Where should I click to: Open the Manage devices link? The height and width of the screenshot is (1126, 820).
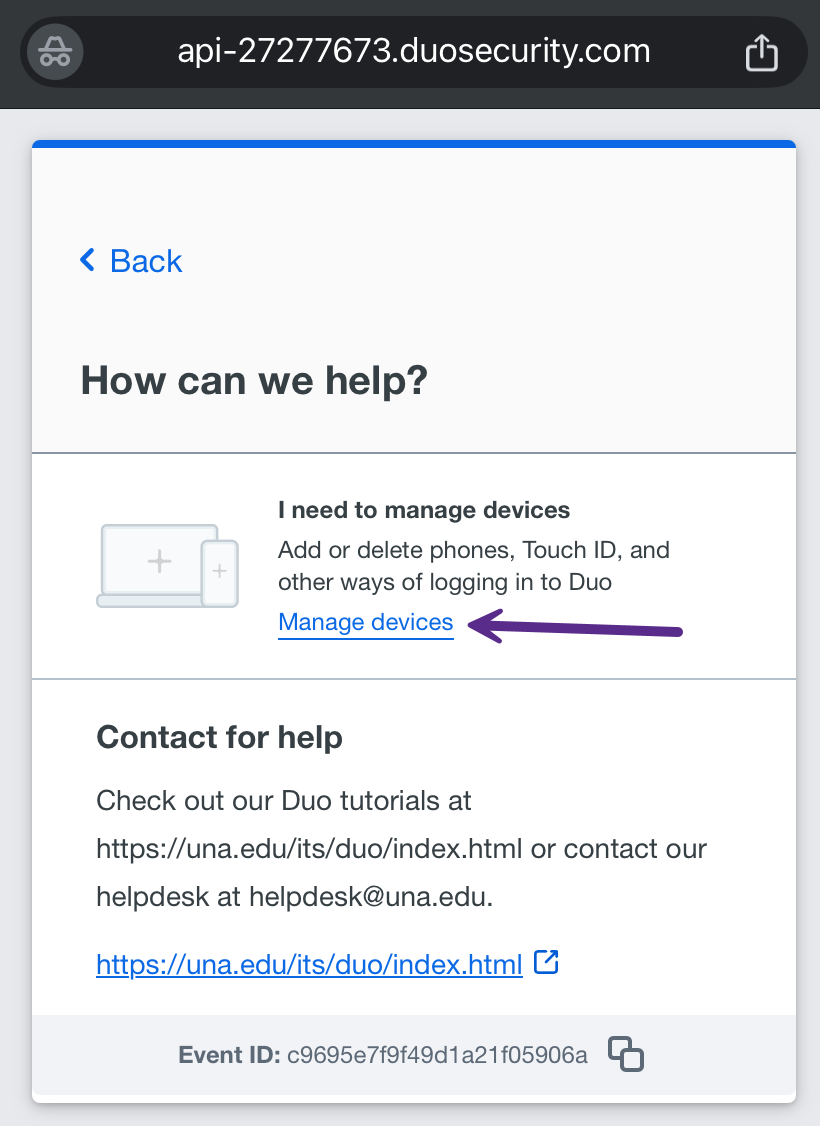pyautogui.click(x=366, y=622)
